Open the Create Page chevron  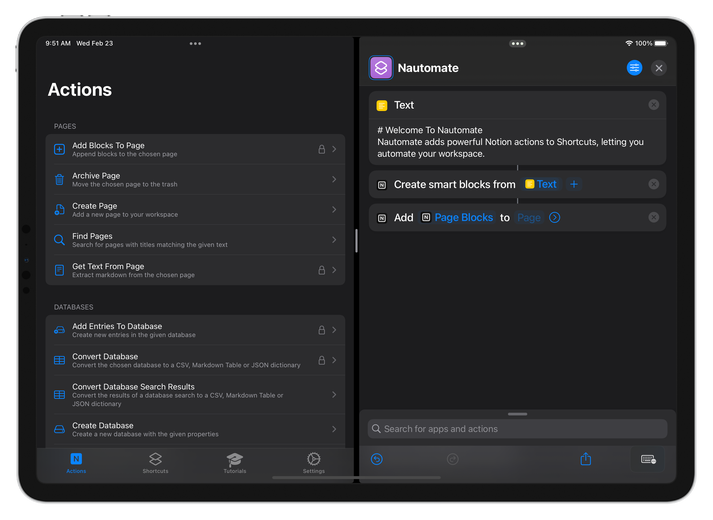click(334, 210)
